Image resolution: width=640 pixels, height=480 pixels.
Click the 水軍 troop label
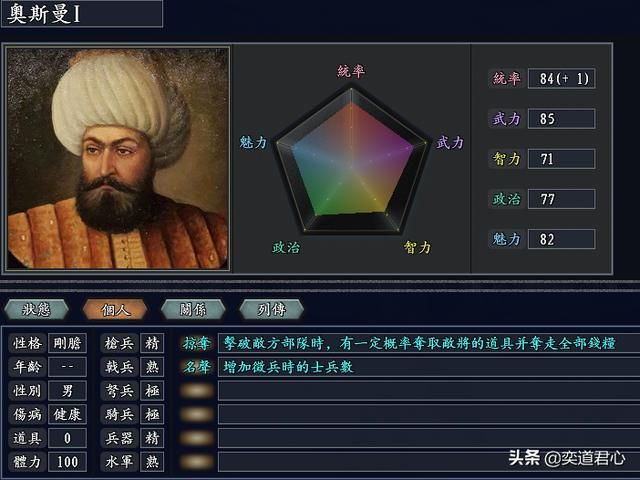[x=120, y=462]
